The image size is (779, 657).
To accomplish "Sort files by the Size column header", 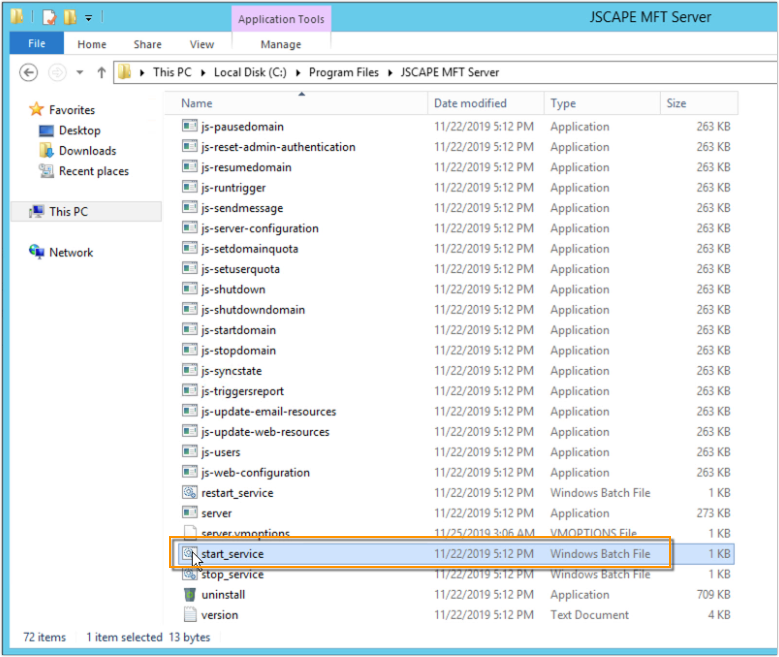I will tap(699, 103).
